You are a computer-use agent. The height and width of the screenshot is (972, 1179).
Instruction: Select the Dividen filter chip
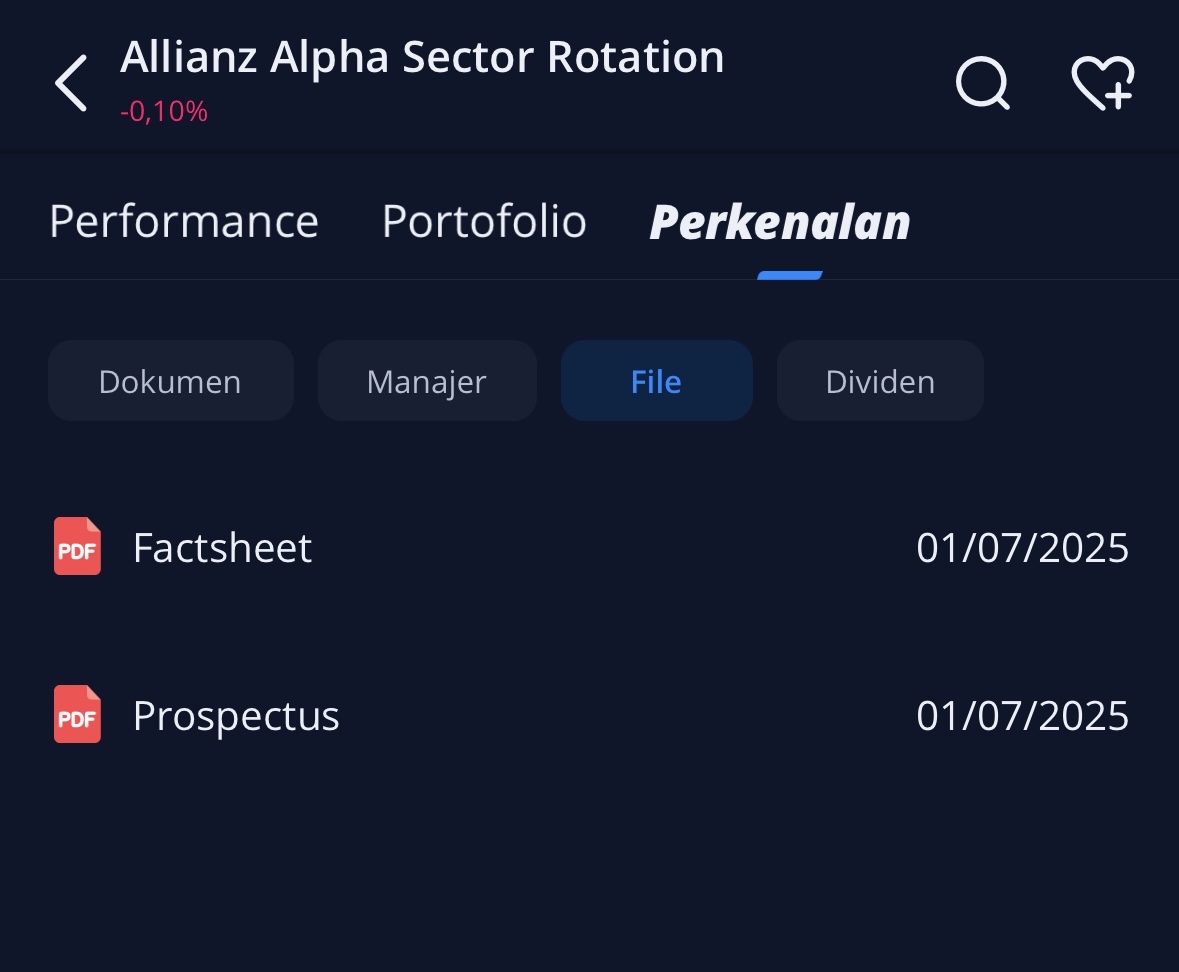coord(880,380)
